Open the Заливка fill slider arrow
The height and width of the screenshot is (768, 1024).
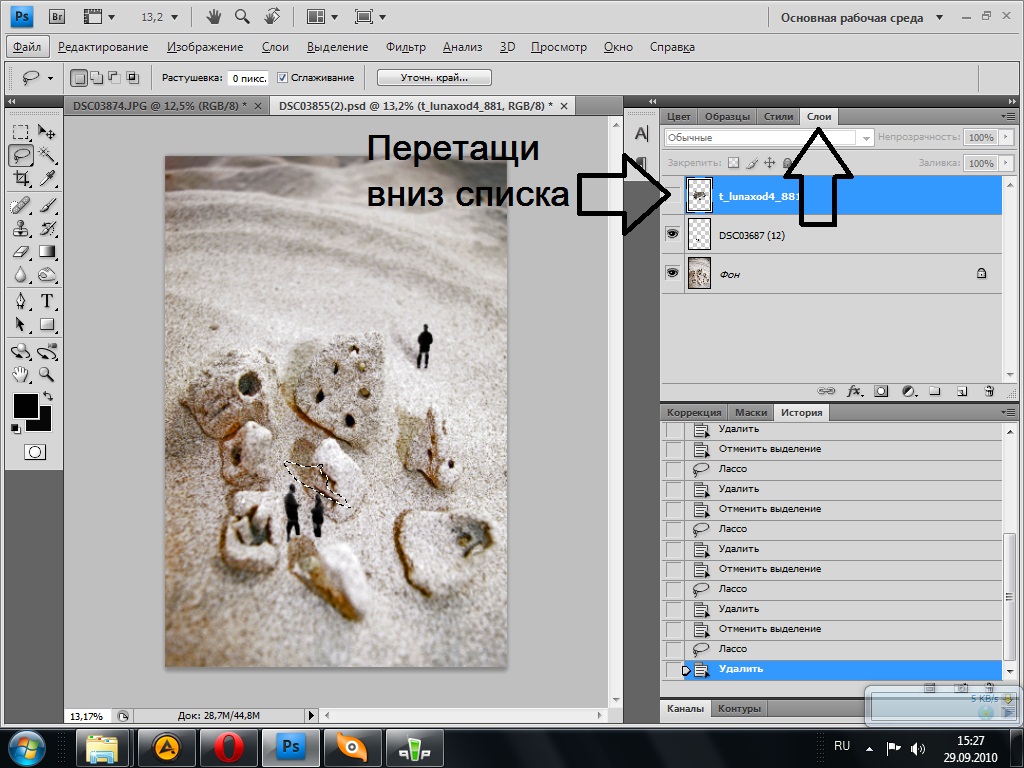pyautogui.click(x=1006, y=163)
